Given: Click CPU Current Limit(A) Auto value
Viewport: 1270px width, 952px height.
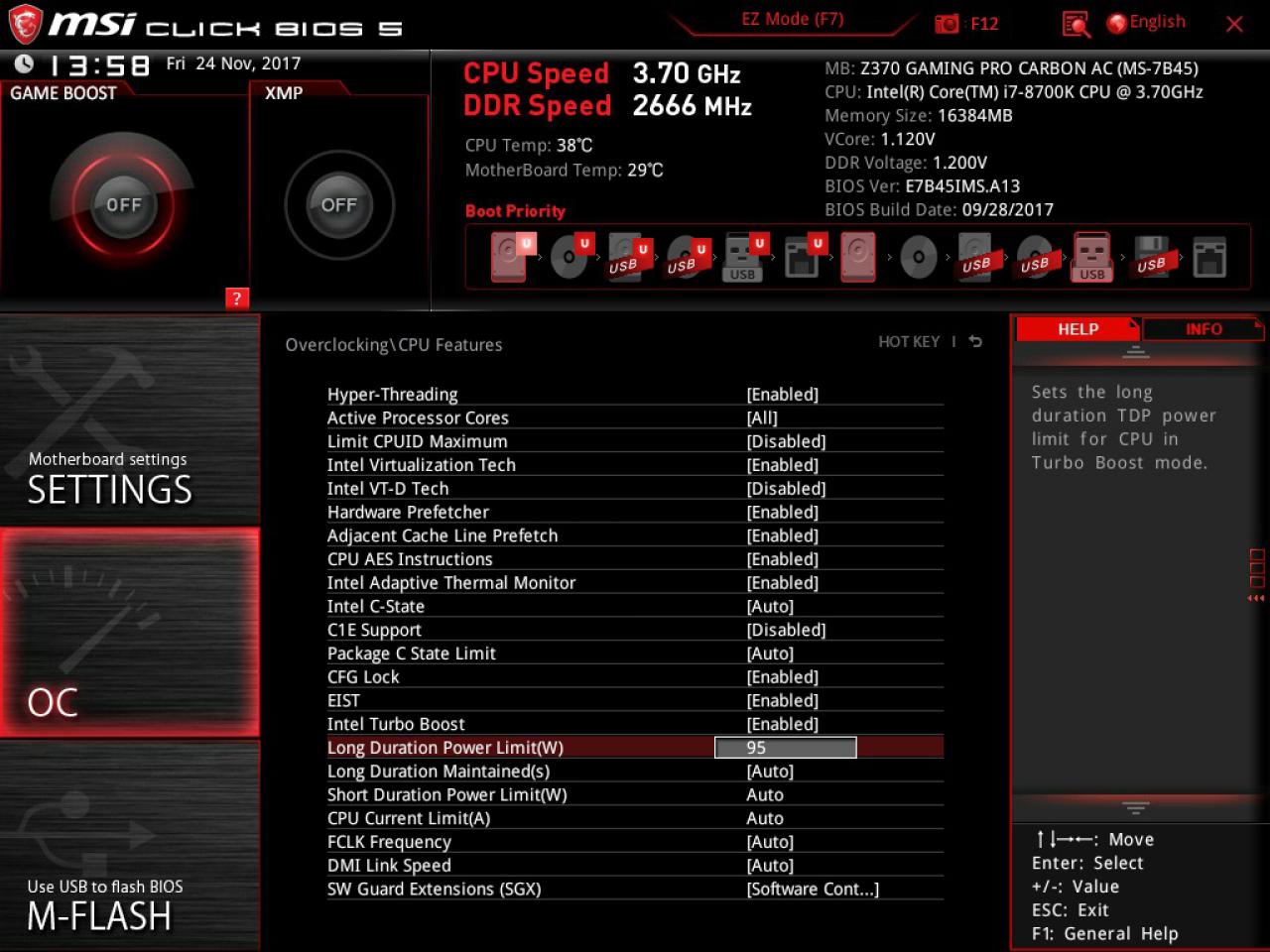Looking at the screenshot, I should coord(765,819).
